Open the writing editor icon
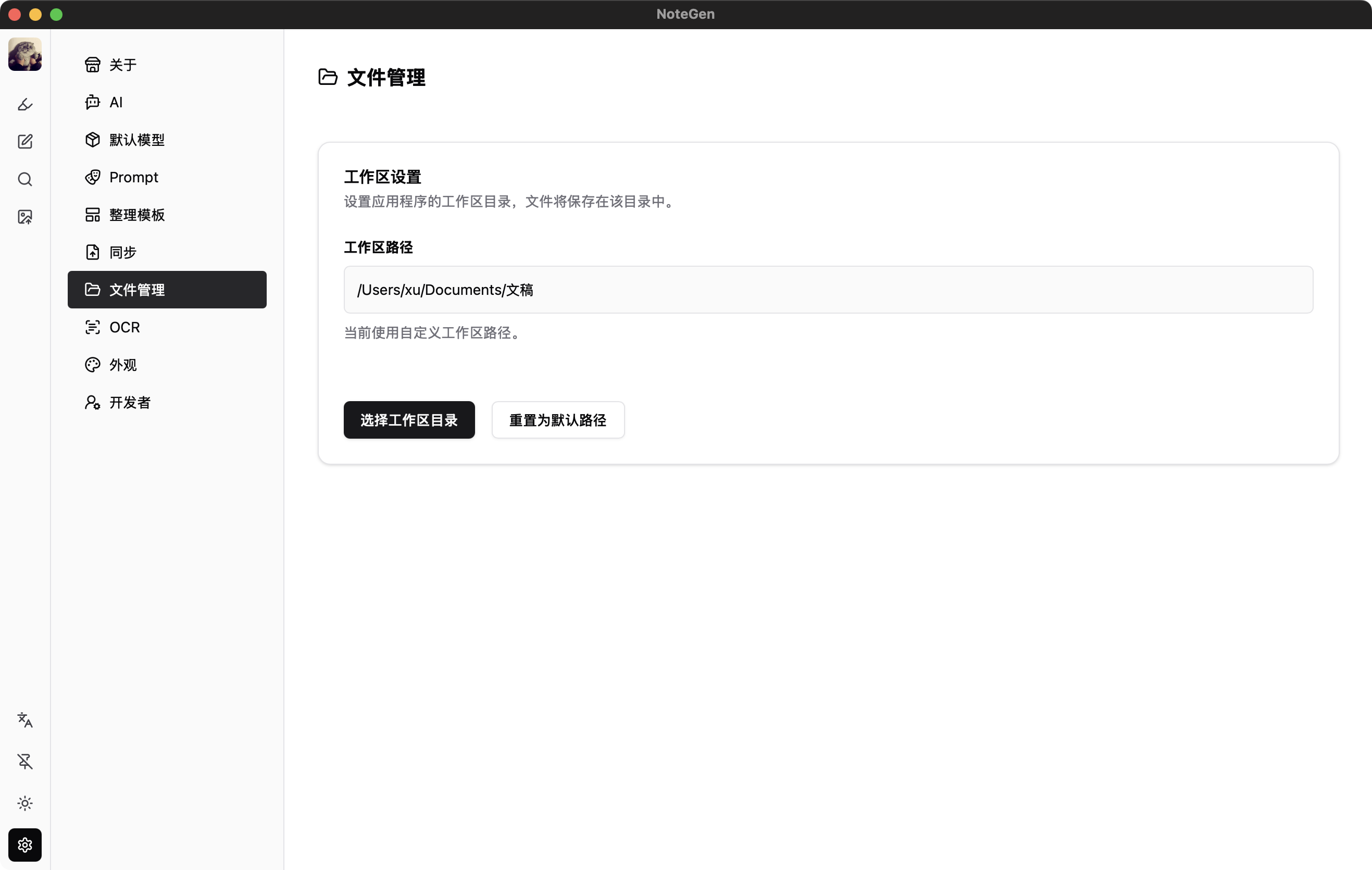 pyautogui.click(x=25, y=142)
